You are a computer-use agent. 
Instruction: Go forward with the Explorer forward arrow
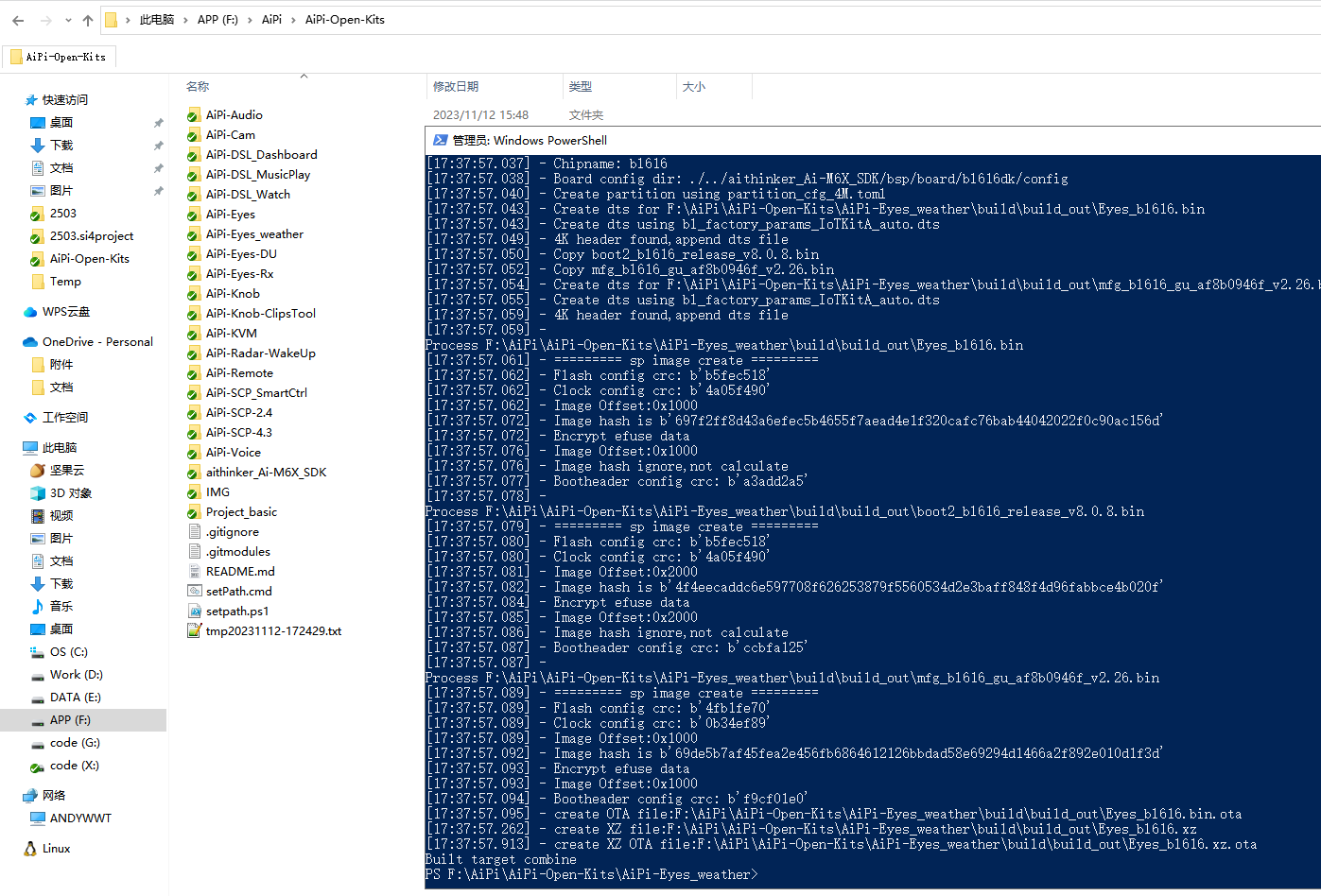click(45, 20)
